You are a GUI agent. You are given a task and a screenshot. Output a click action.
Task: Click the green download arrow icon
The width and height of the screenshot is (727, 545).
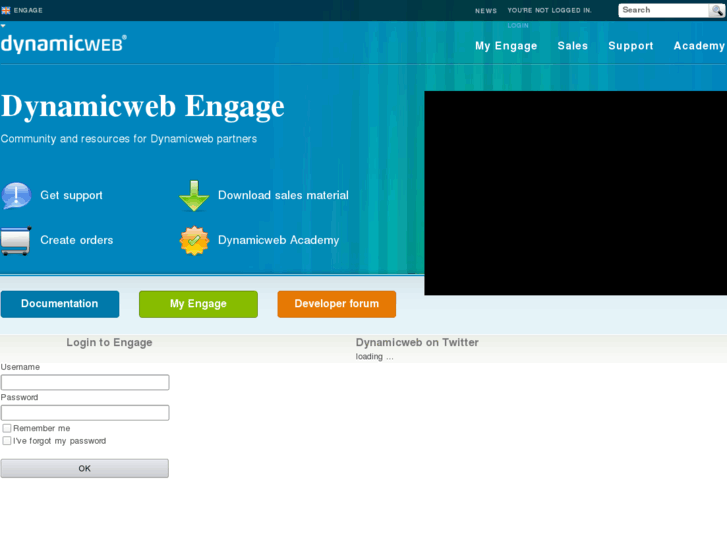tap(194, 196)
